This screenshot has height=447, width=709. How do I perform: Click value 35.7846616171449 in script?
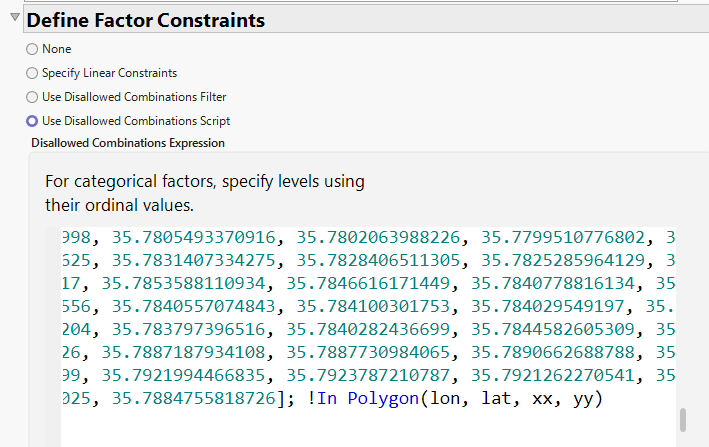click(368, 283)
